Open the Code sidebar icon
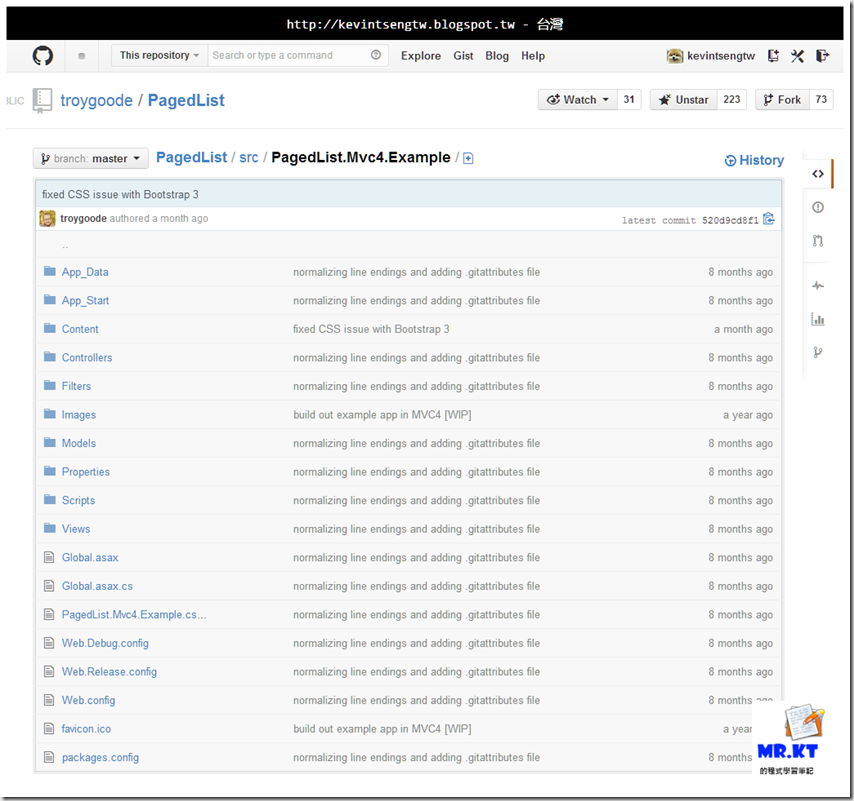The width and height of the screenshot is (854, 801). coord(818,174)
